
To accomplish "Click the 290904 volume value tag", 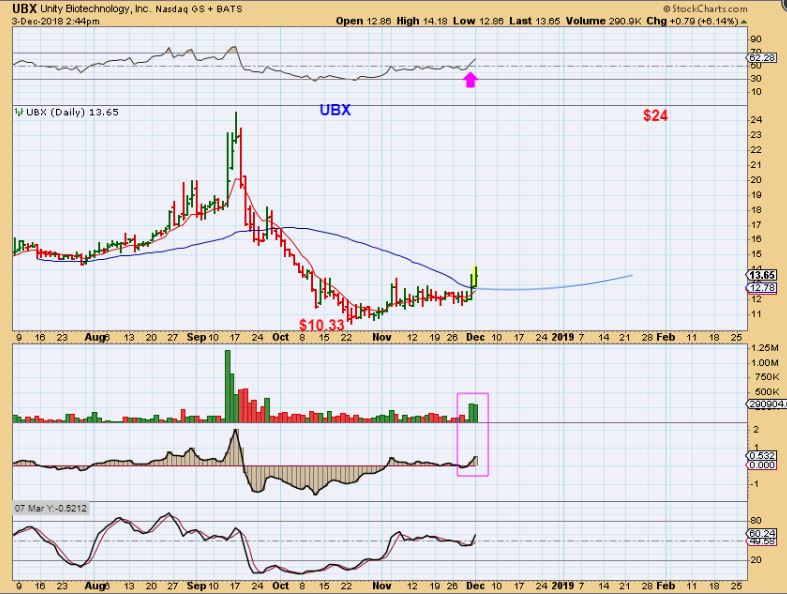I will (766, 404).
